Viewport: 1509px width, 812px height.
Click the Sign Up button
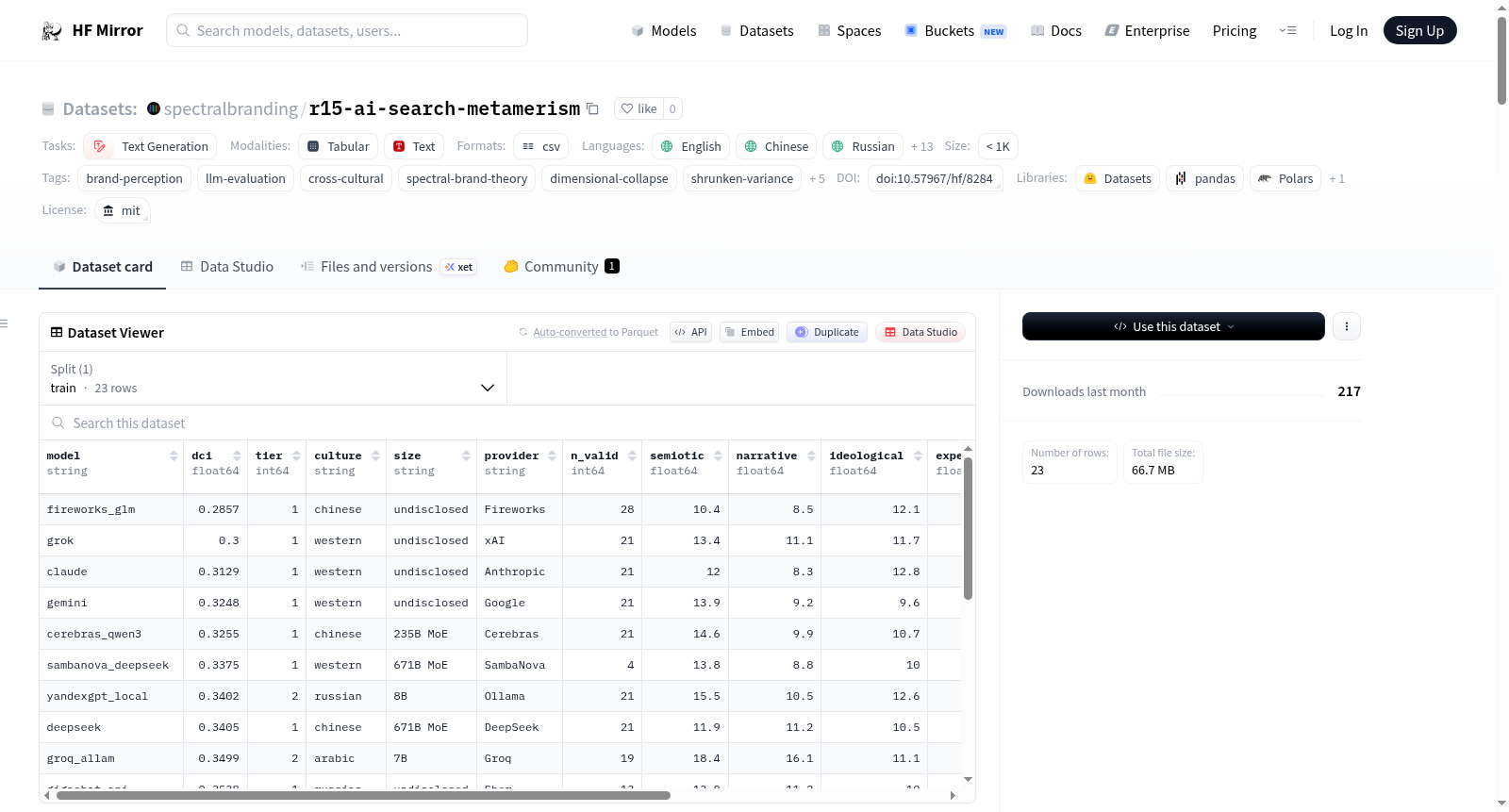1420,30
